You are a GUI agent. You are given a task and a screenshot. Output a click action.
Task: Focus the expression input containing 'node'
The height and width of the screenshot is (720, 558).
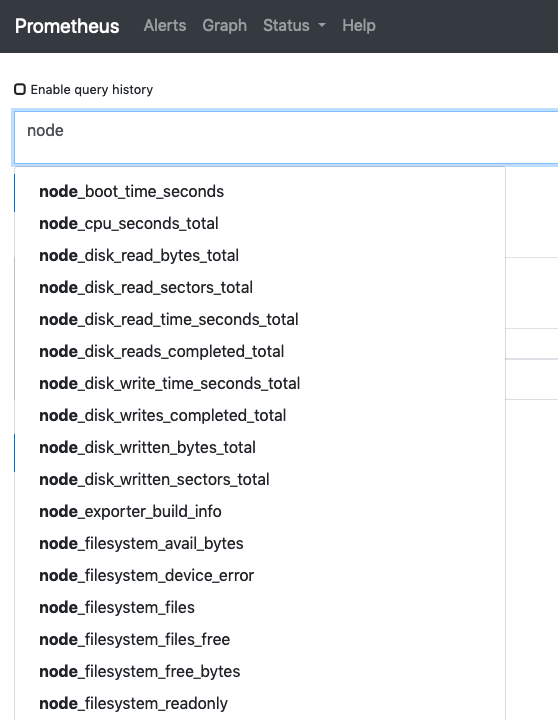286,137
